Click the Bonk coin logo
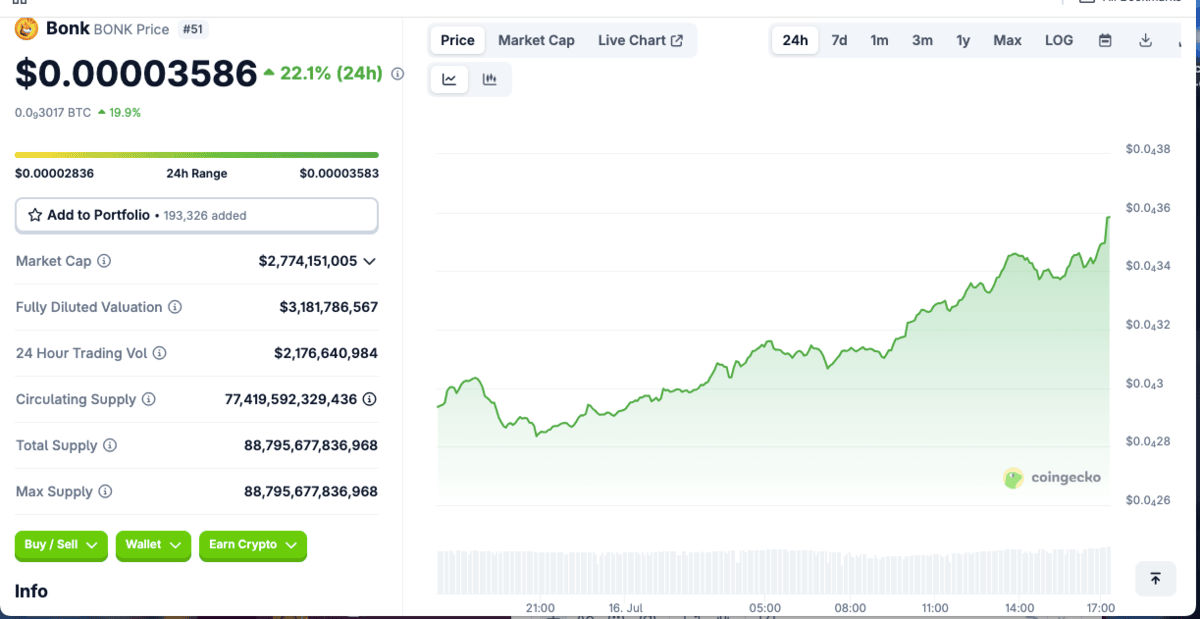The image size is (1200, 619). (26, 29)
